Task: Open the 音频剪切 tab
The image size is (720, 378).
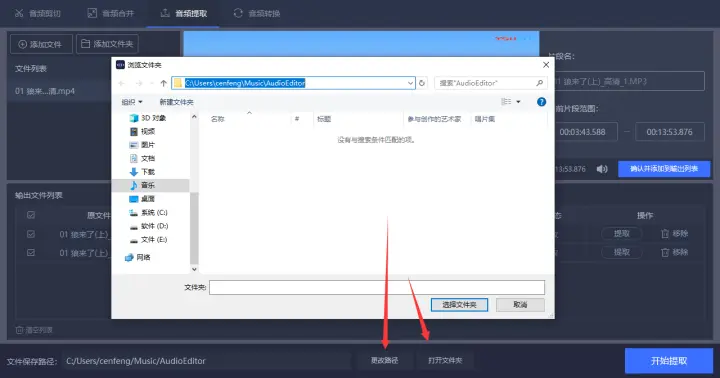Action: pos(38,13)
